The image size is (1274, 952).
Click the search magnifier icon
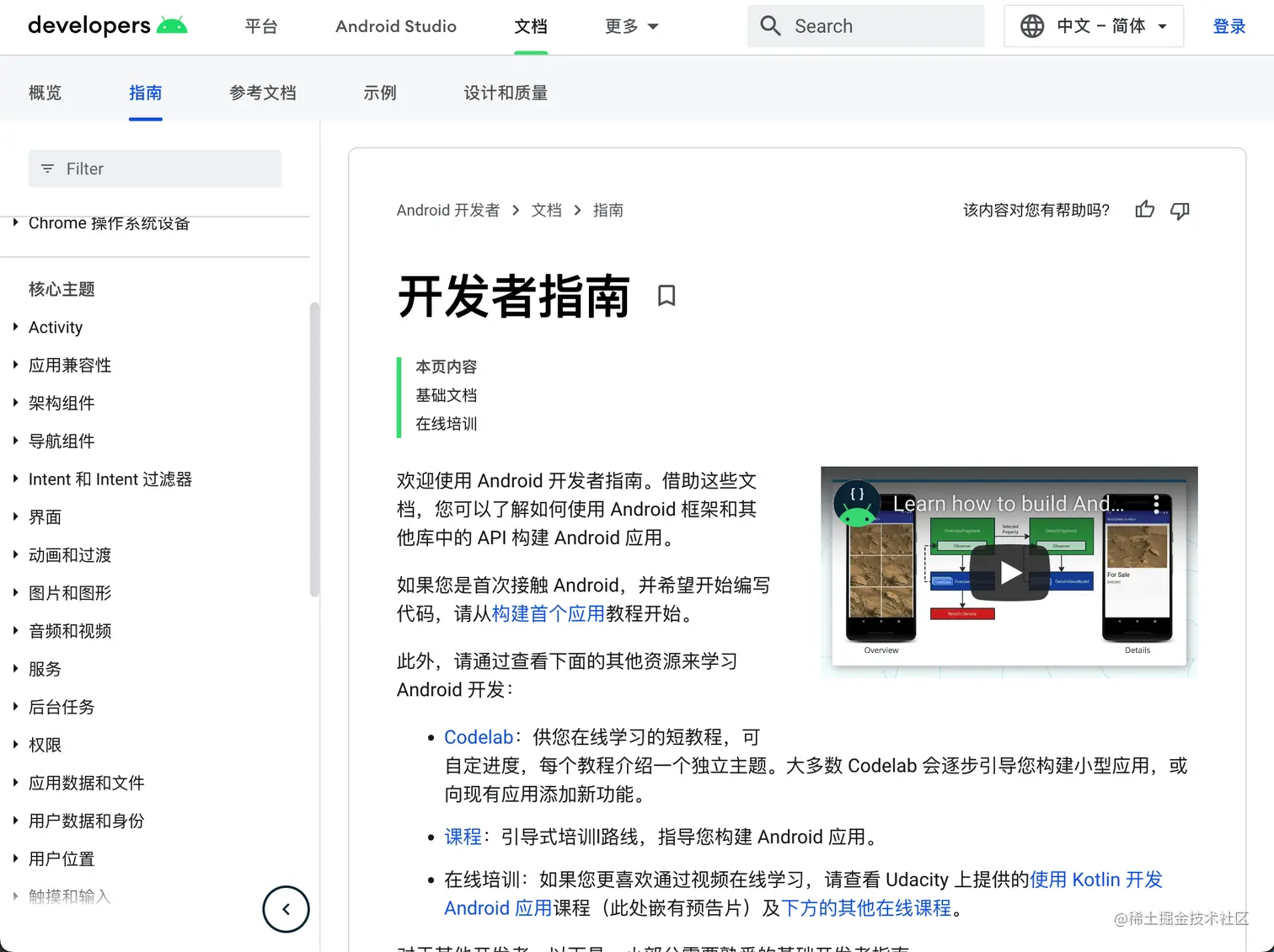770,26
